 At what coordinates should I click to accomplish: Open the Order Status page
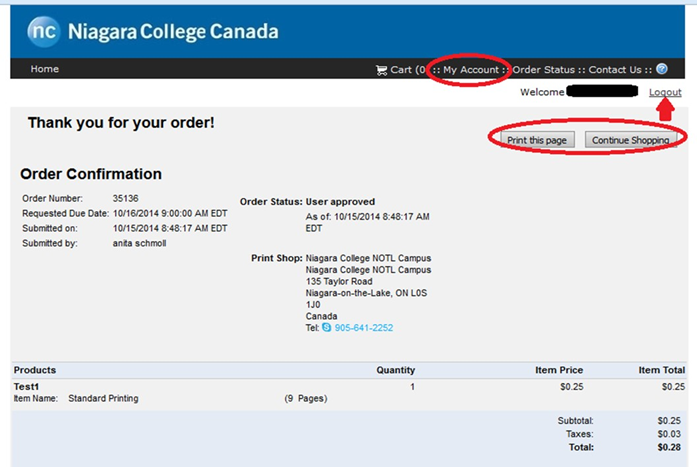(544, 70)
